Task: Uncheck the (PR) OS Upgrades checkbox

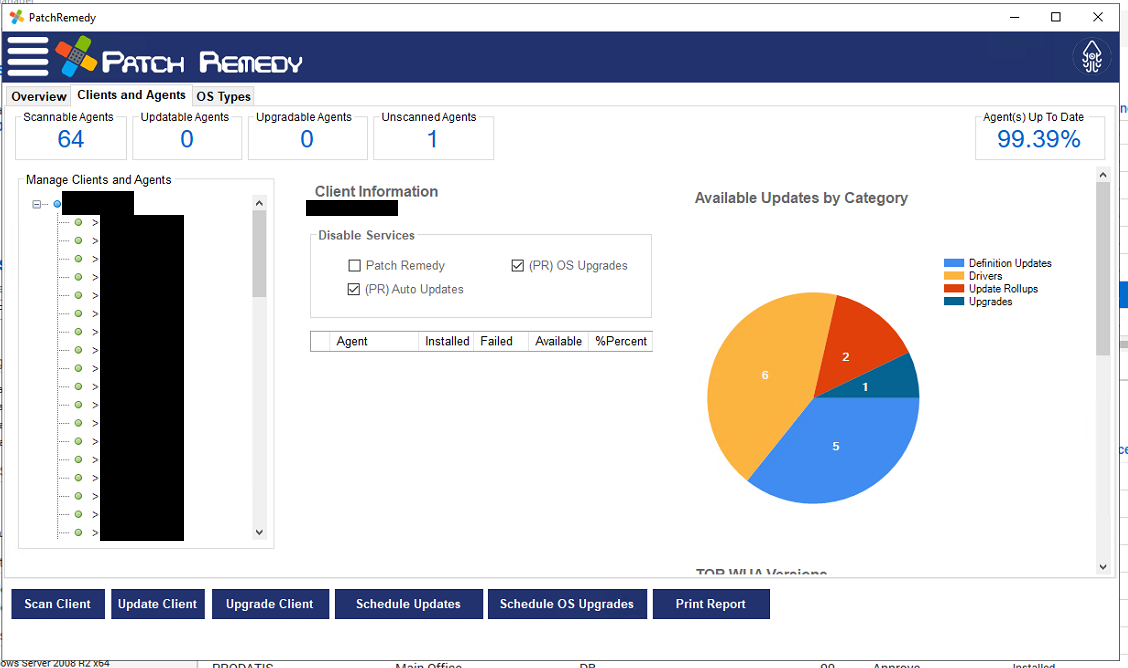Action: (x=517, y=265)
